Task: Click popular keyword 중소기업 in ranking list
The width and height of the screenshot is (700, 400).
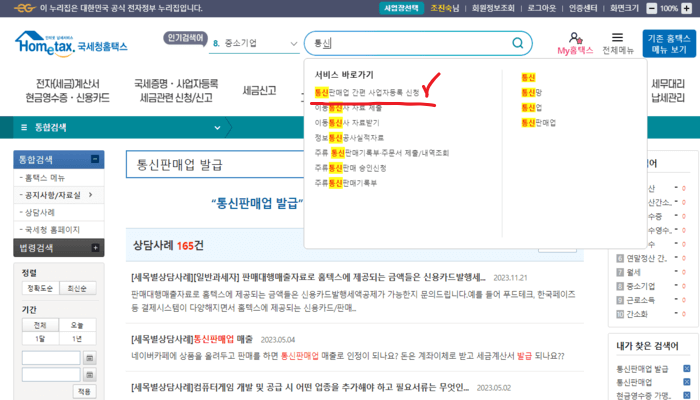Action: (x=640, y=286)
